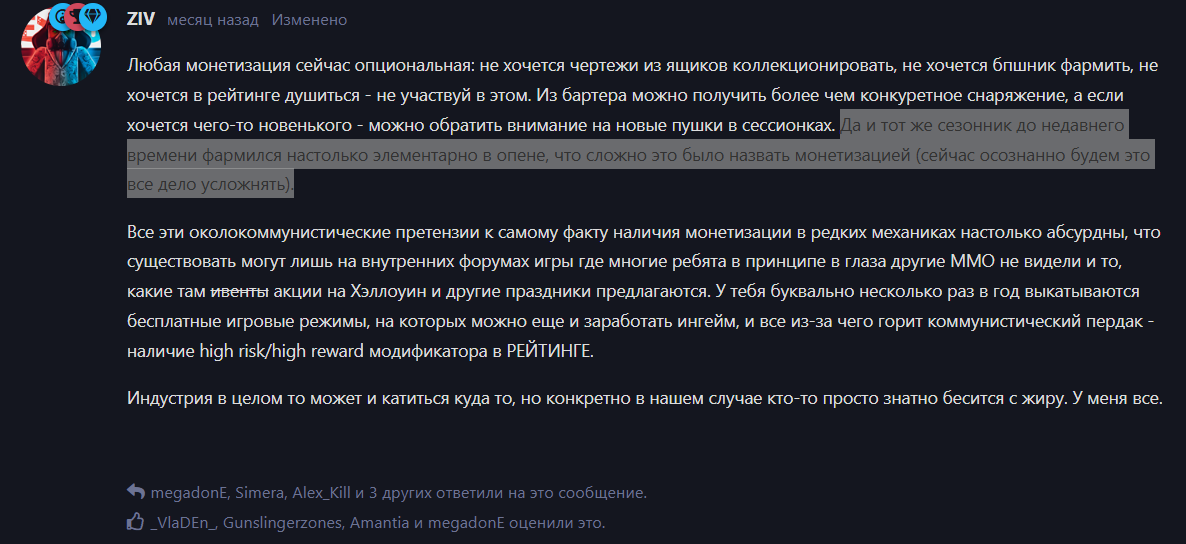Show edit history via 'Изменено'
Screen dimensions: 1186x544
(x=309, y=20)
